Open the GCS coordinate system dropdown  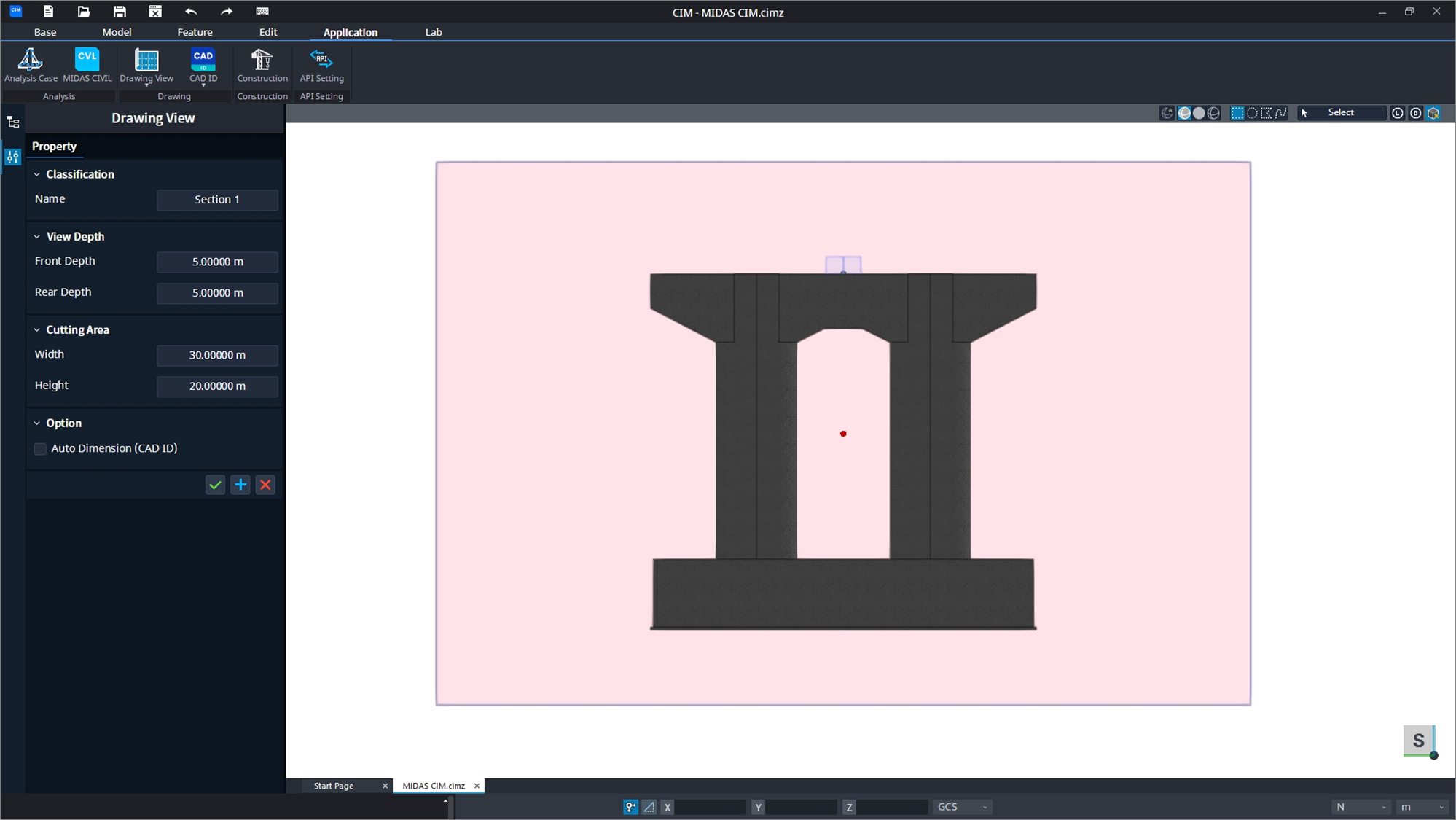tap(962, 807)
